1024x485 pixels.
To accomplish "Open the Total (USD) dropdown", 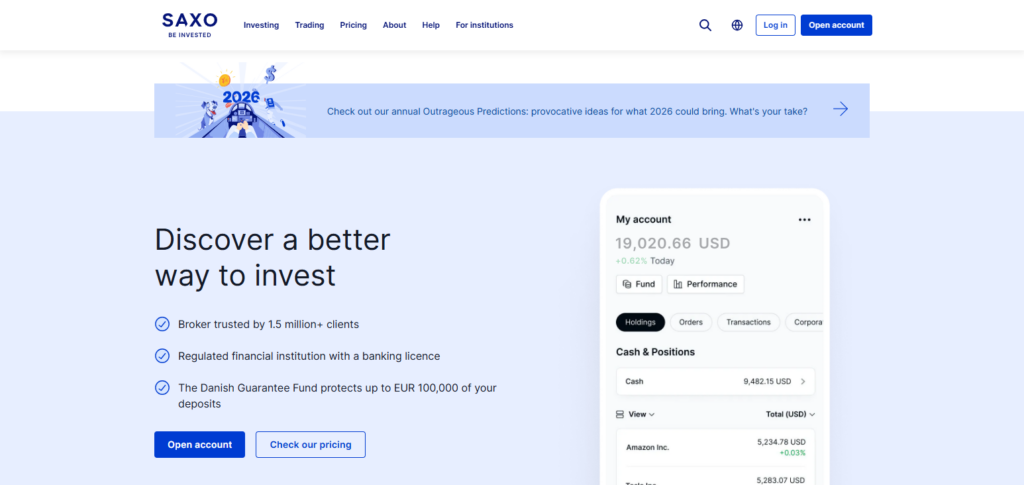I will pyautogui.click(x=790, y=414).
